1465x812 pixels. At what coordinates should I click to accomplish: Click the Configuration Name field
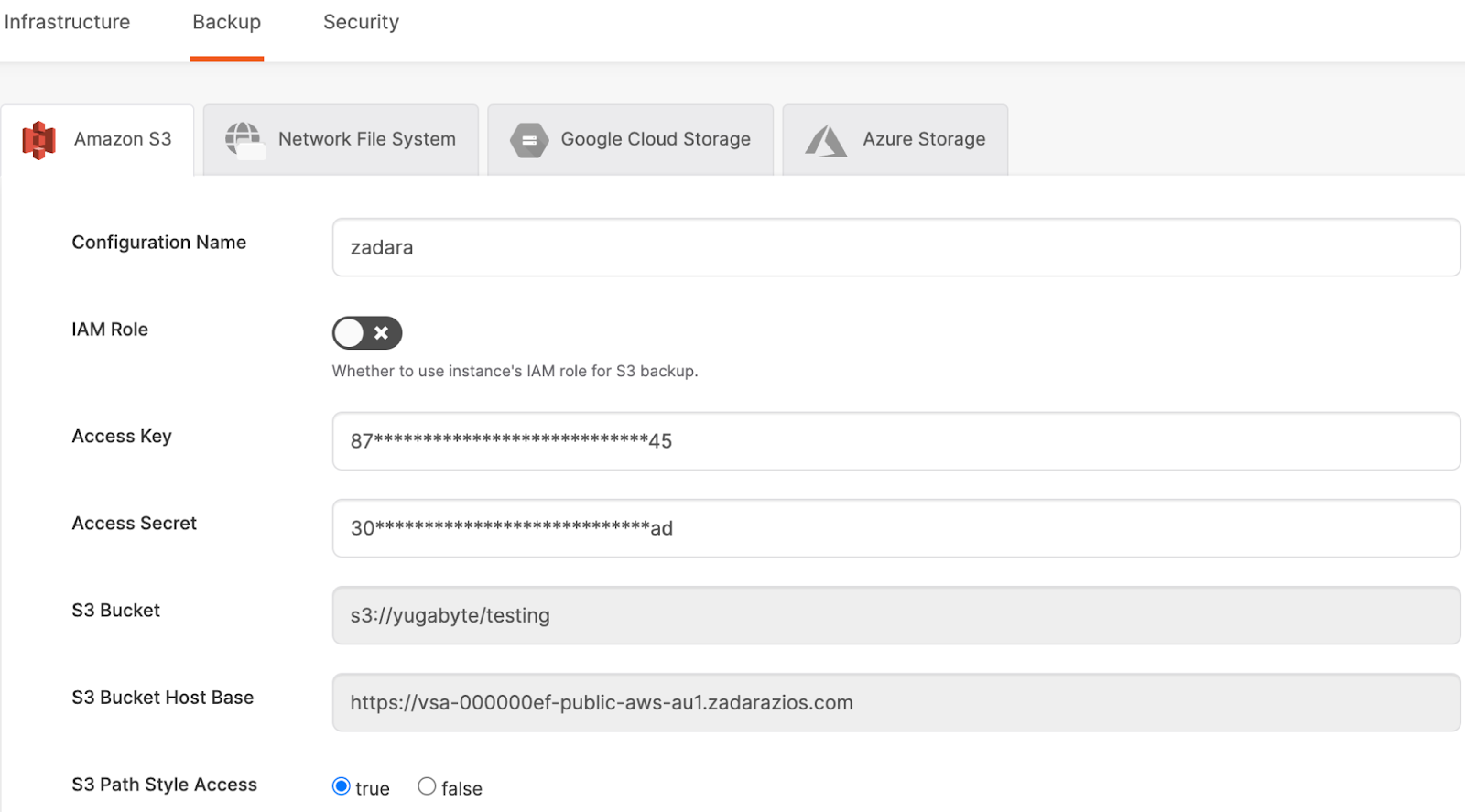pos(895,247)
